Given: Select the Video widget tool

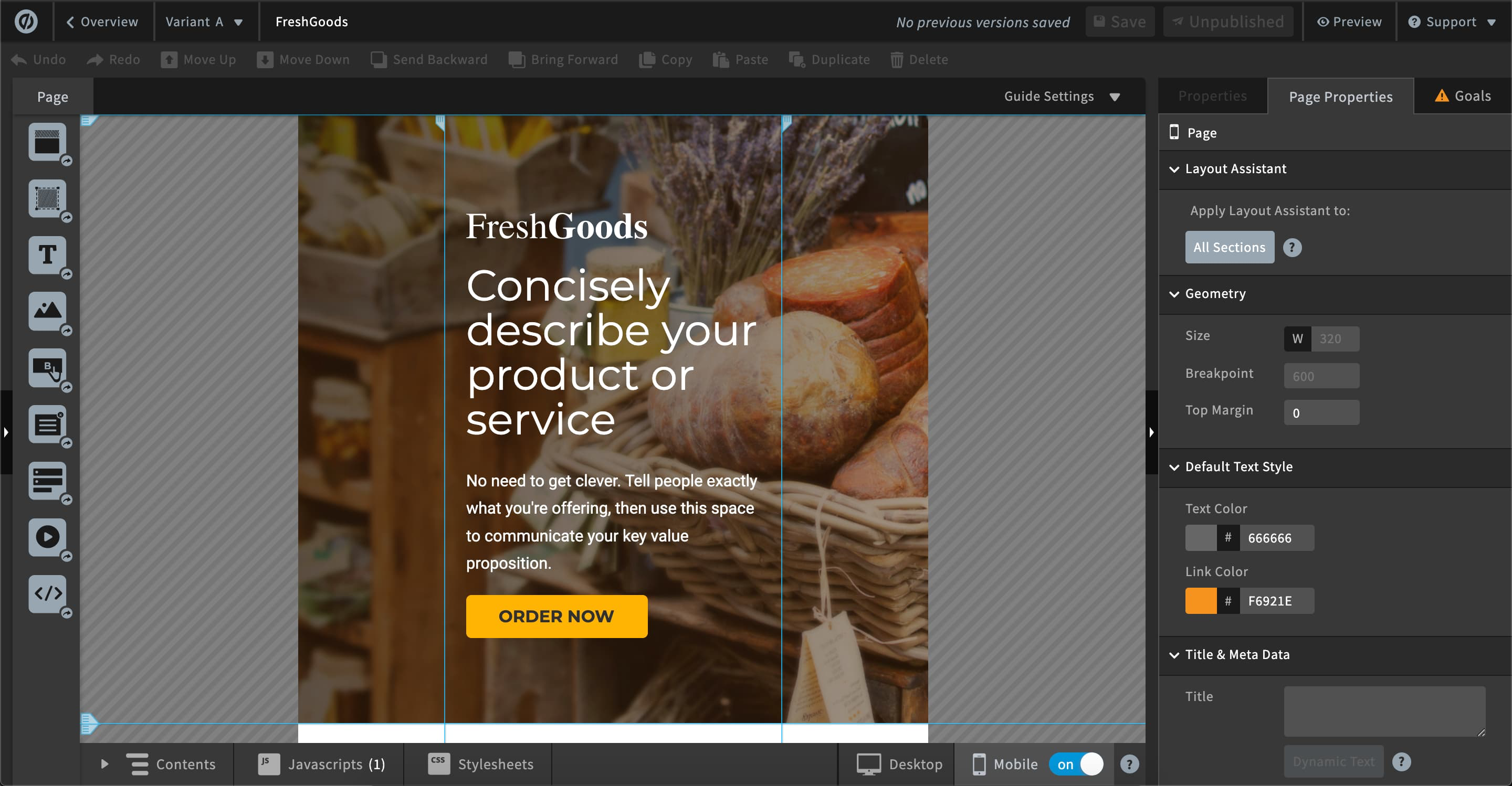Looking at the screenshot, I should 47,537.
